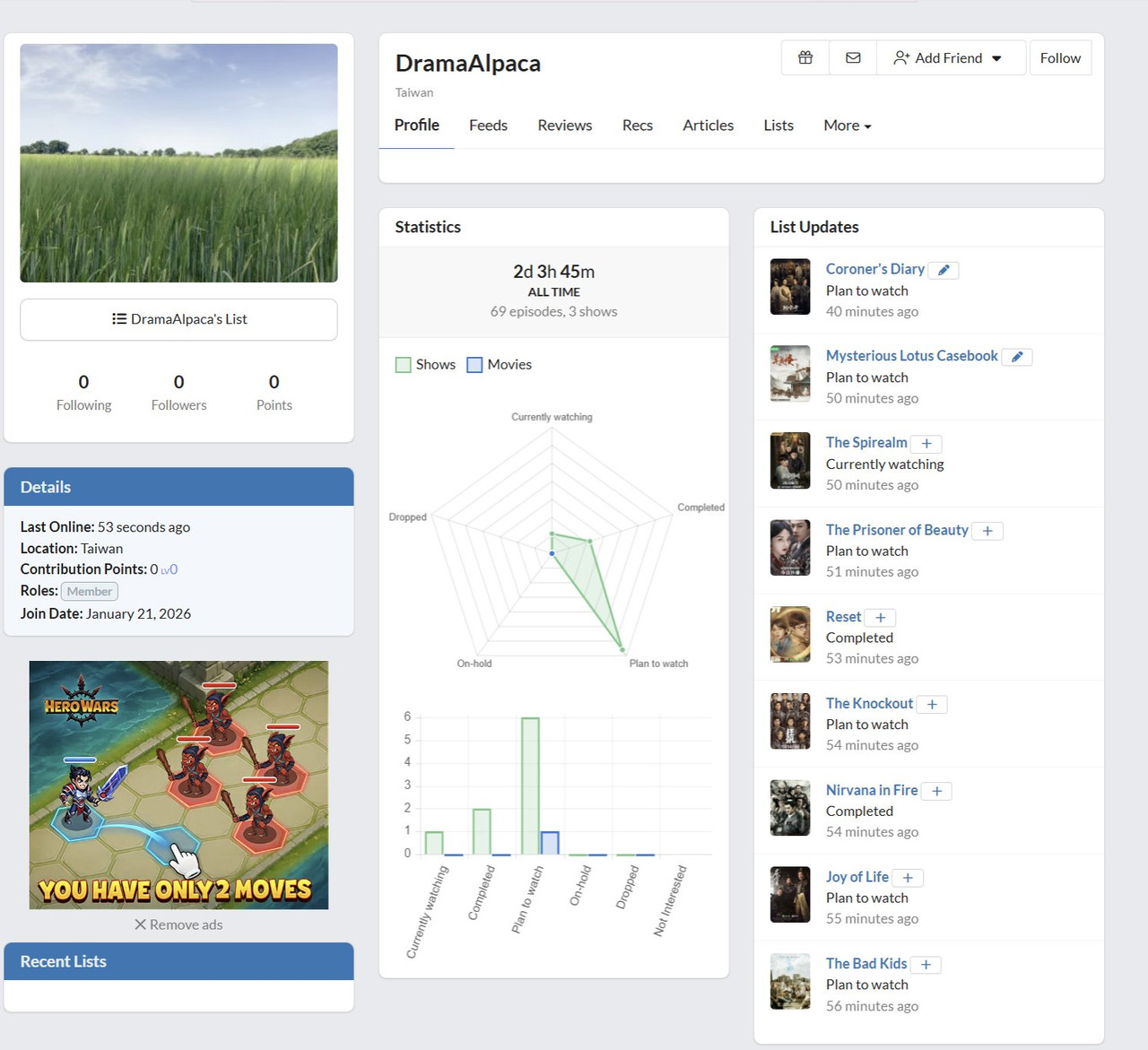Click the Member role badge

[90, 592]
